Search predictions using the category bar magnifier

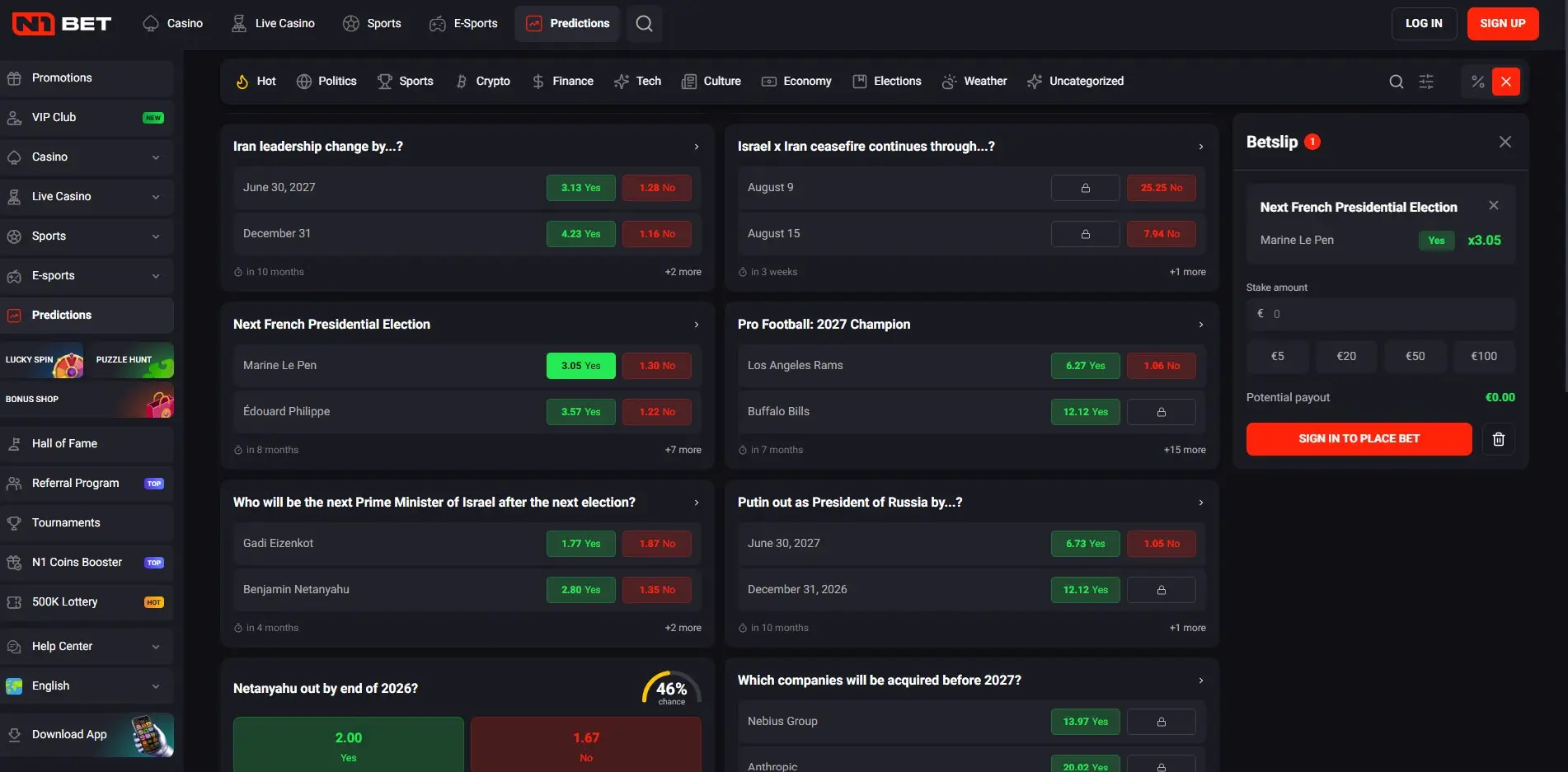pos(1396,82)
